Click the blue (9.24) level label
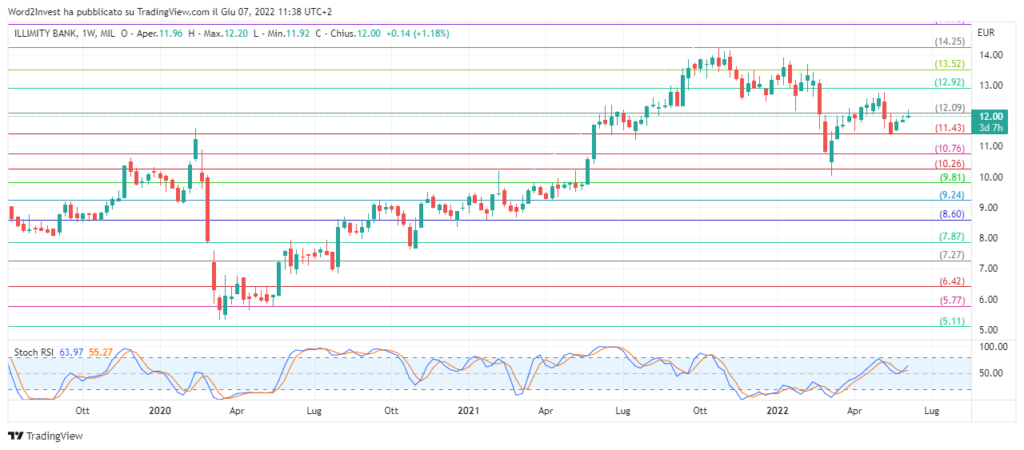This screenshot has width=1024, height=450. coord(948,195)
